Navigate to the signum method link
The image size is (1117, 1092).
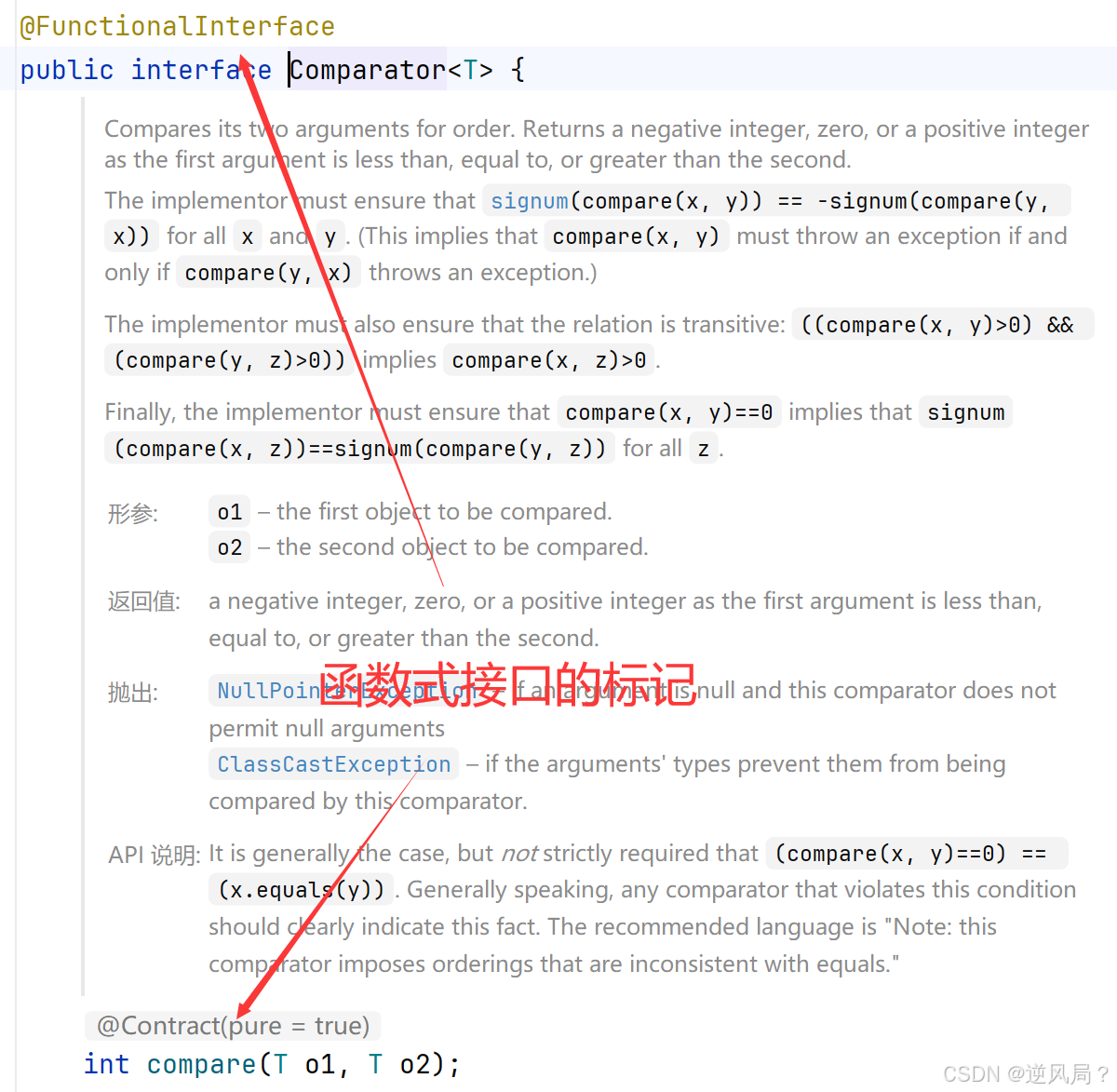click(x=529, y=200)
